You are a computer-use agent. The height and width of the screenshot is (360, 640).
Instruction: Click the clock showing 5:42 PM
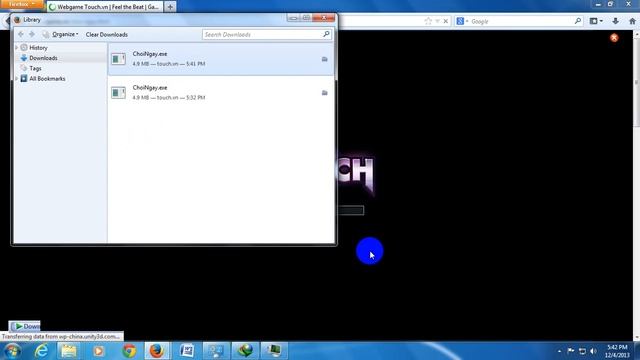pos(617,351)
